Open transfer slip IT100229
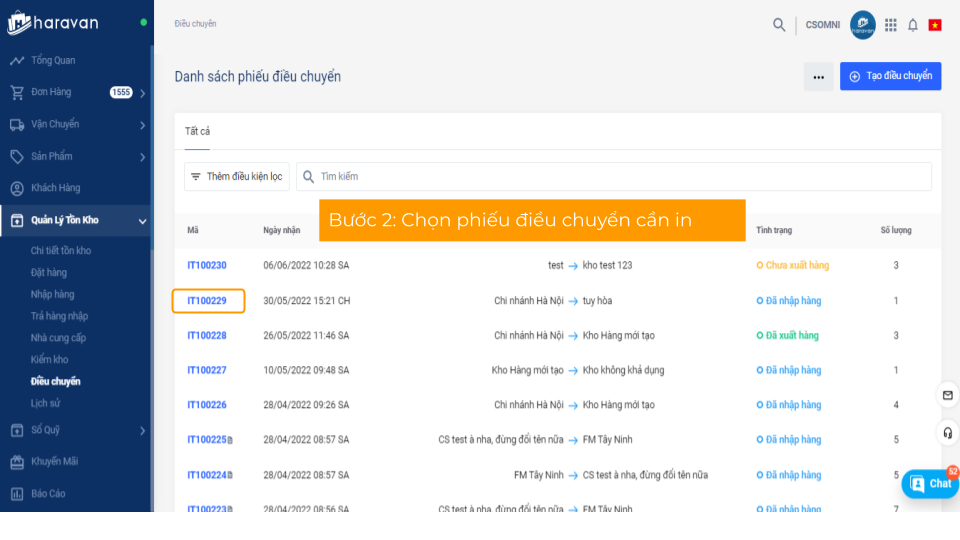 [207, 301]
